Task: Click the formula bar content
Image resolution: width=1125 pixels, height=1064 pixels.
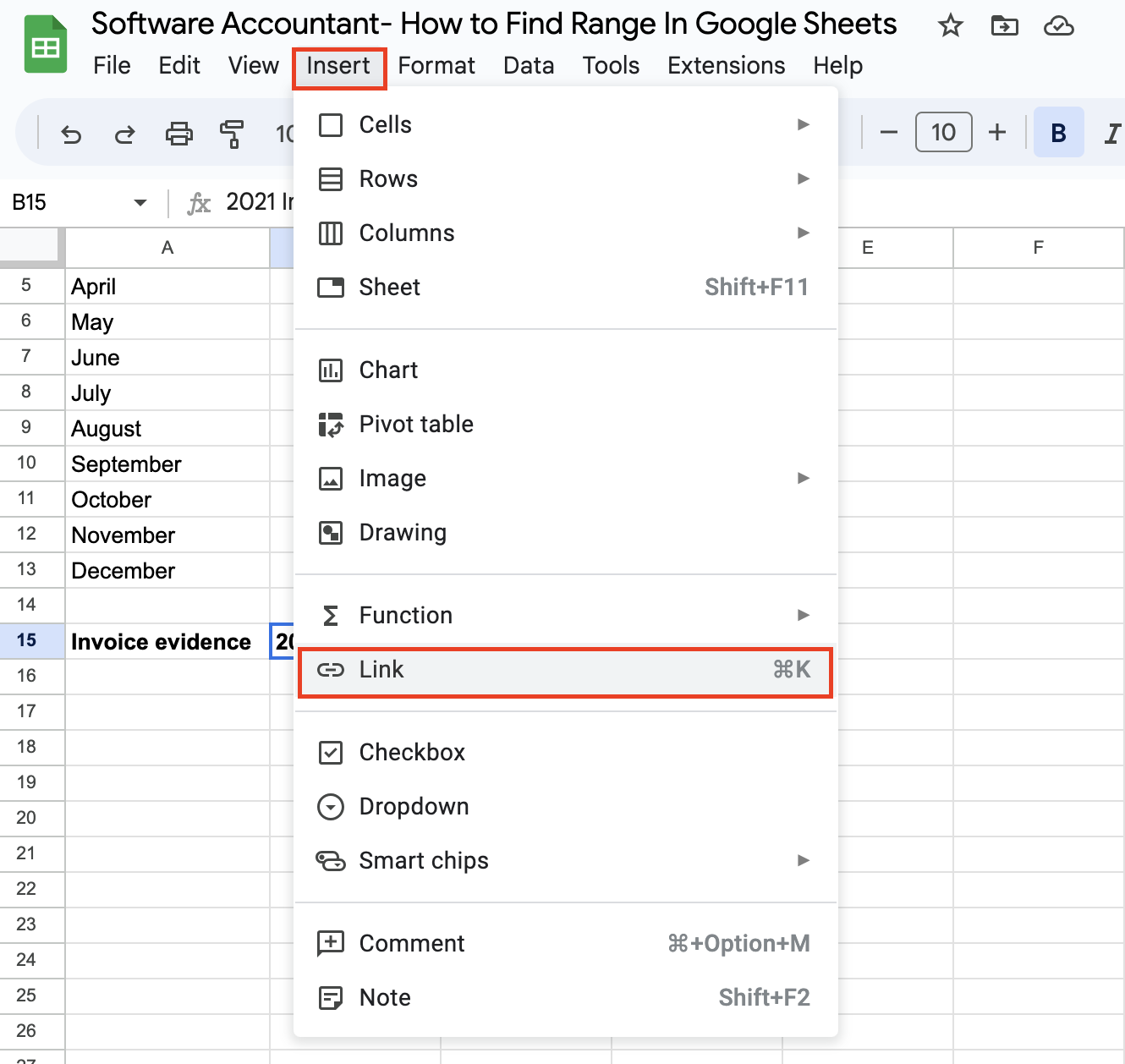Action: [x=260, y=202]
